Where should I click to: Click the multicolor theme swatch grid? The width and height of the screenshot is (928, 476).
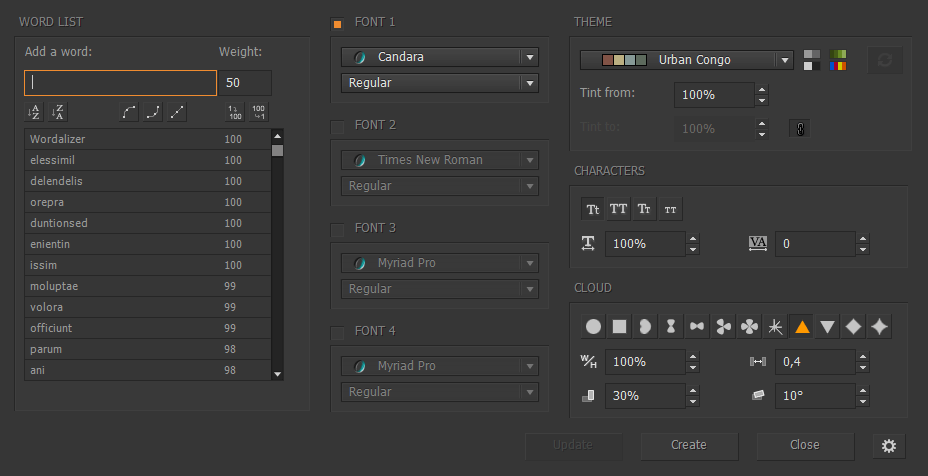pyautogui.click(x=838, y=60)
